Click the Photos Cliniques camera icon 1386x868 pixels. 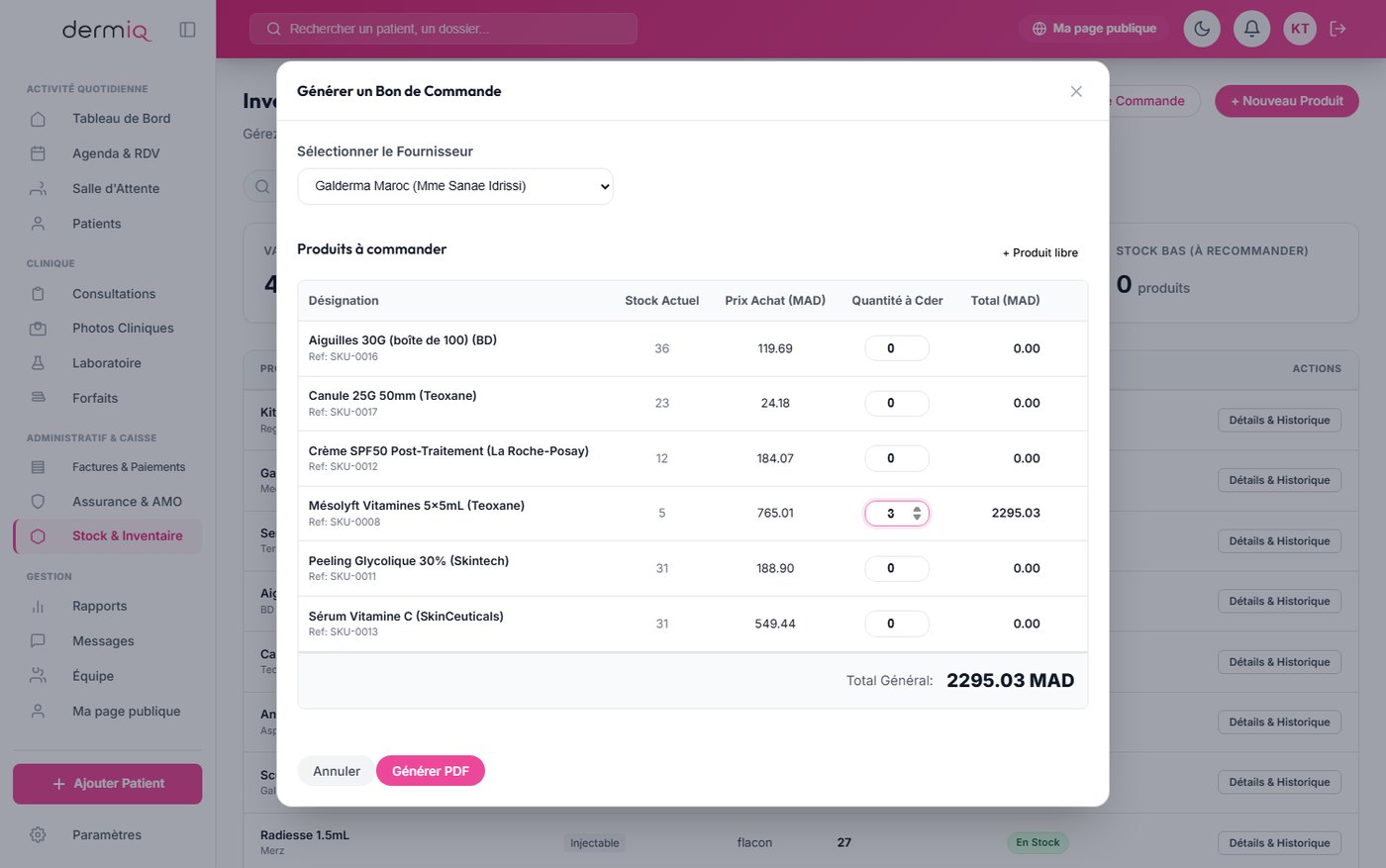(38, 329)
